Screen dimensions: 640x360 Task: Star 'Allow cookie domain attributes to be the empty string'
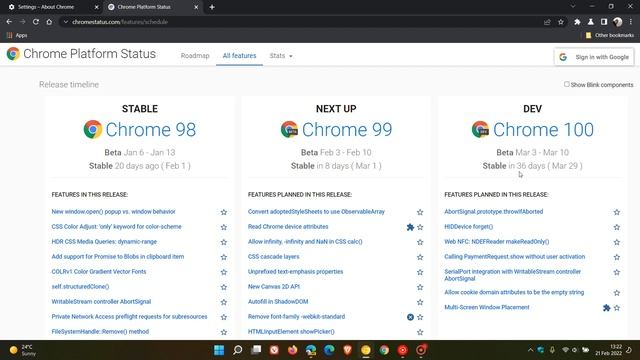(x=617, y=293)
